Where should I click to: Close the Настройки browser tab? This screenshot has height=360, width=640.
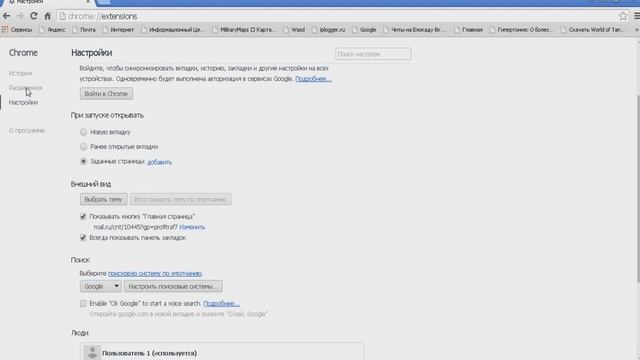[88, 2]
